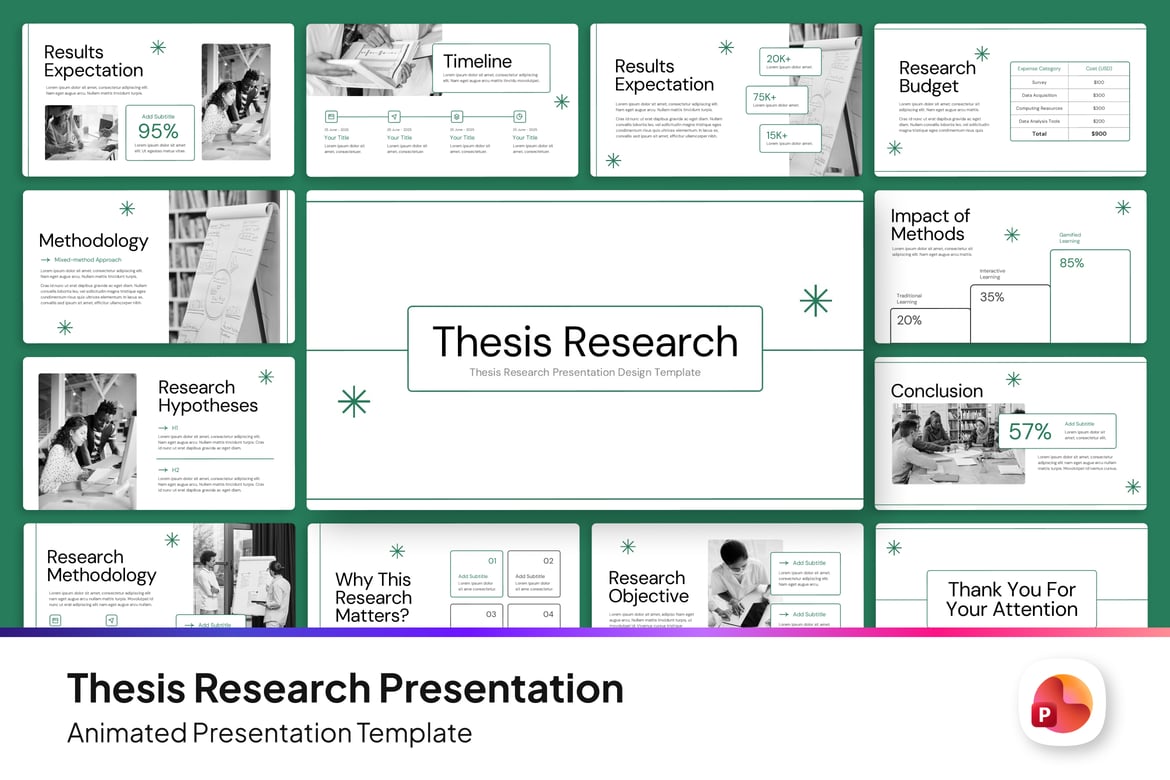Click the 95% figure box
1170x780 pixels.
pos(160,133)
